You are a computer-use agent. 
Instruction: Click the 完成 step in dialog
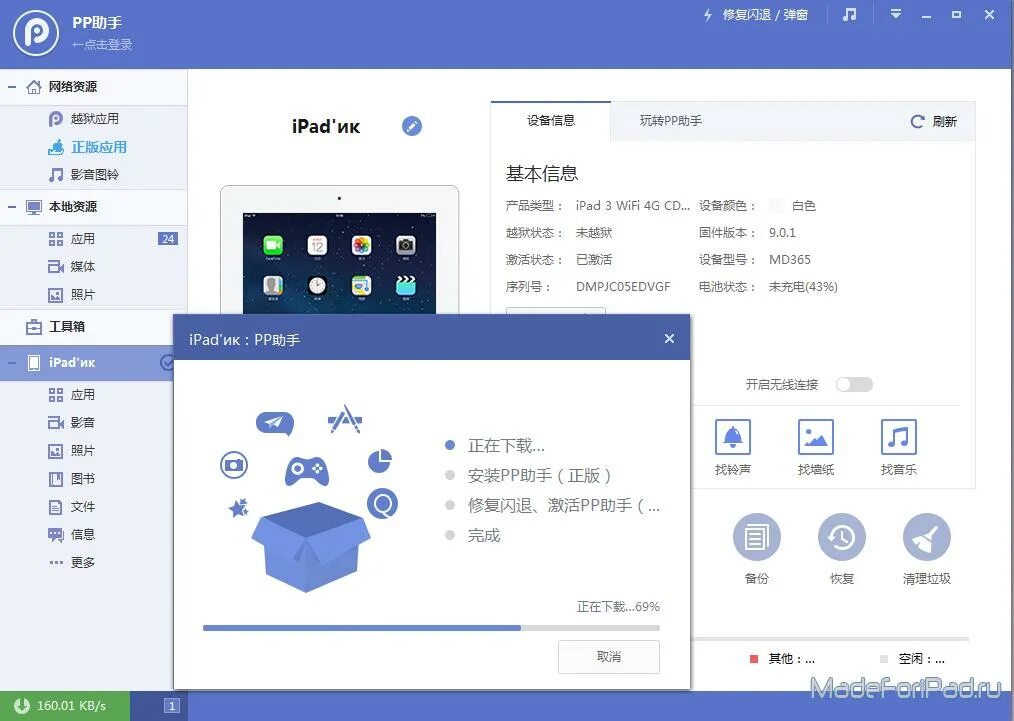484,535
